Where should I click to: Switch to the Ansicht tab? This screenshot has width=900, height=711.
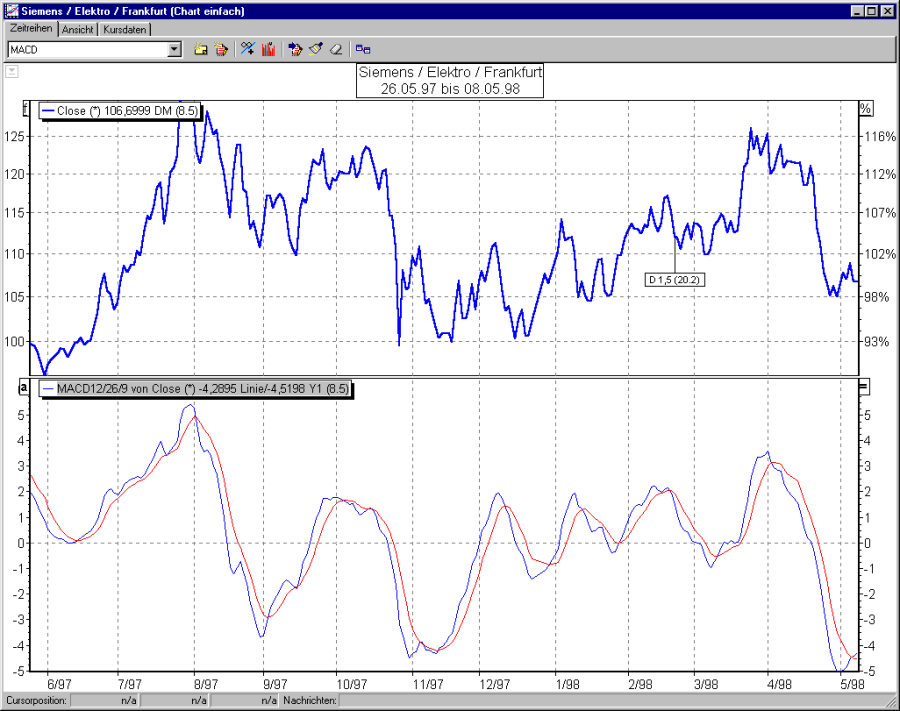[x=77, y=30]
